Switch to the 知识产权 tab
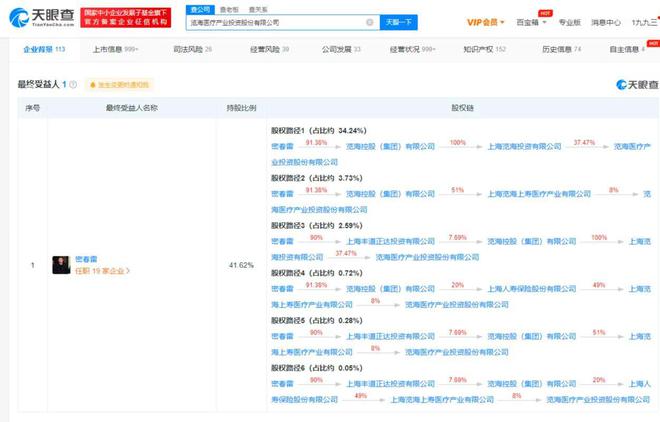The image size is (660, 422). tap(484, 49)
